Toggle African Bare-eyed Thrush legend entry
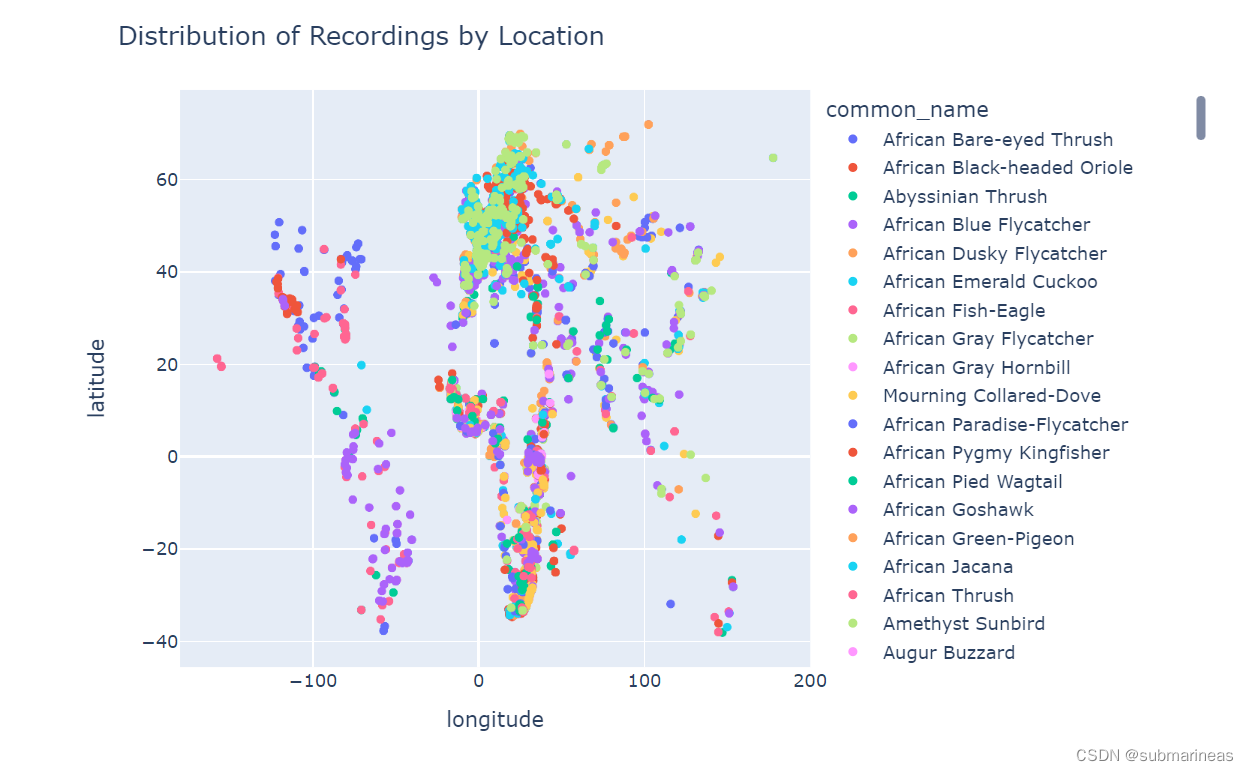This screenshot has height=771, width=1249. tap(980, 139)
